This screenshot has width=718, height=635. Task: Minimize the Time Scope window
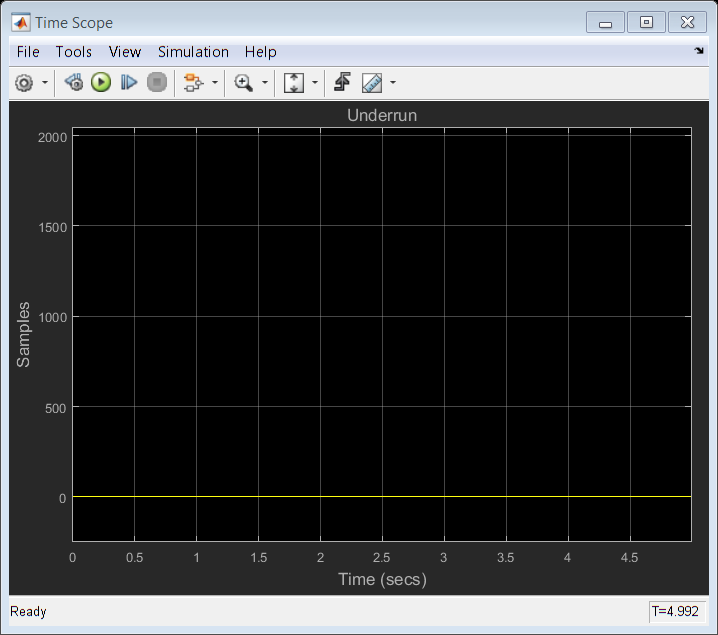[x=605, y=22]
